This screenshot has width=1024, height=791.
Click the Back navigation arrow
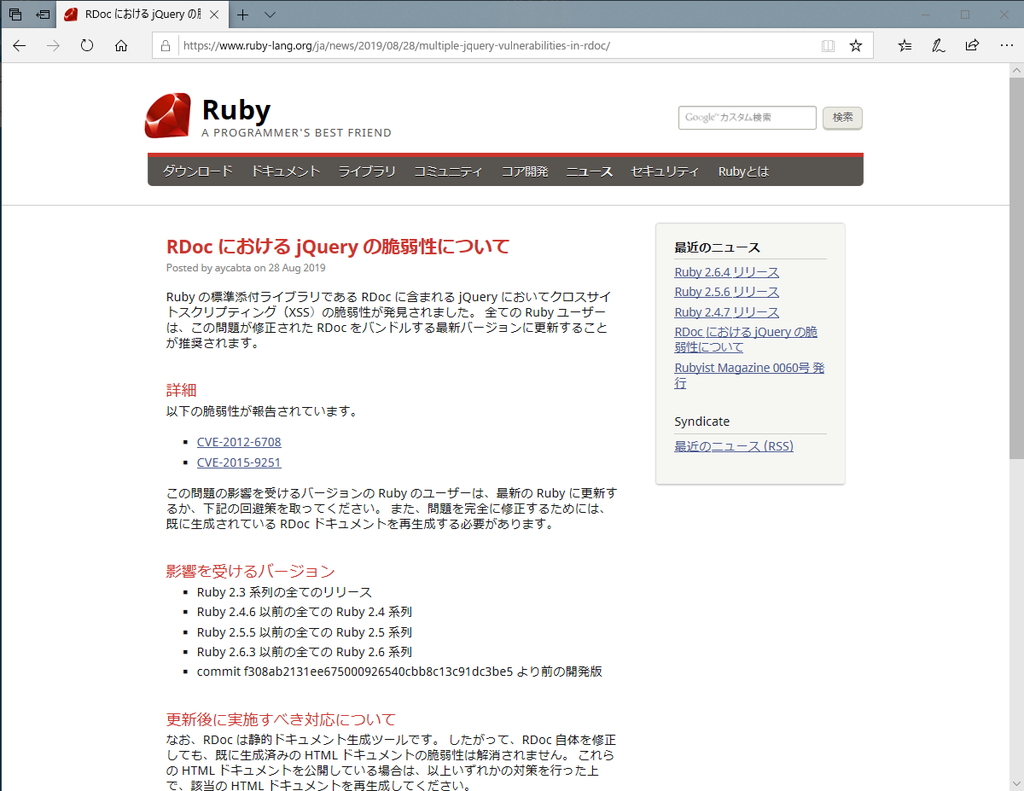[20, 45]
